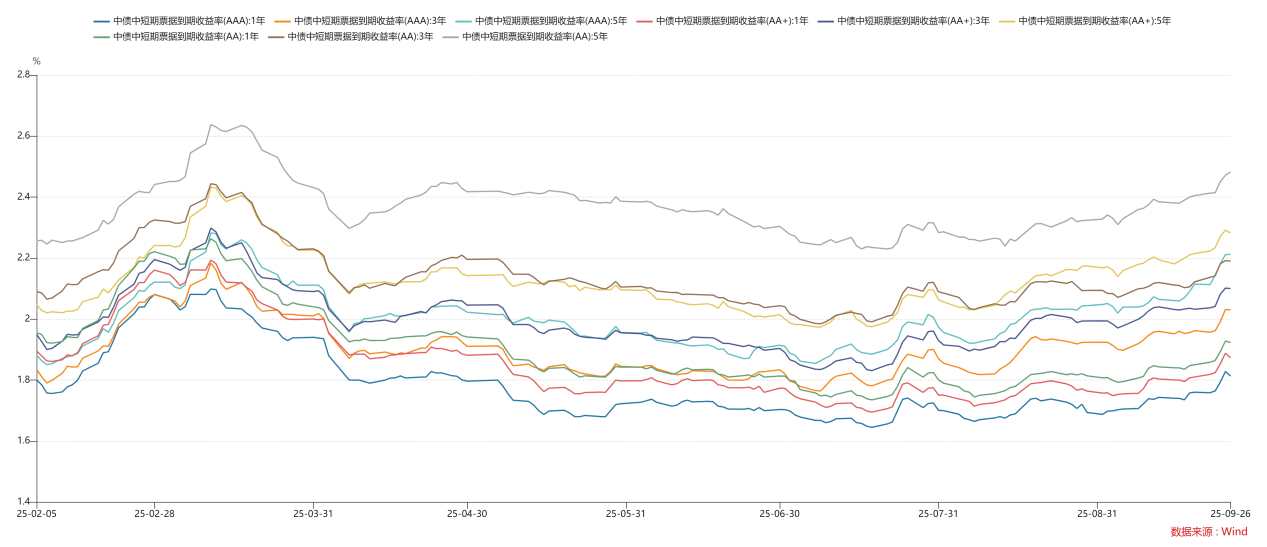This screenshot has width=1267, height=547.
Task: Click the 25-03-31 x-axis date label
Action: pyautogui.click(x=313, y=513)
